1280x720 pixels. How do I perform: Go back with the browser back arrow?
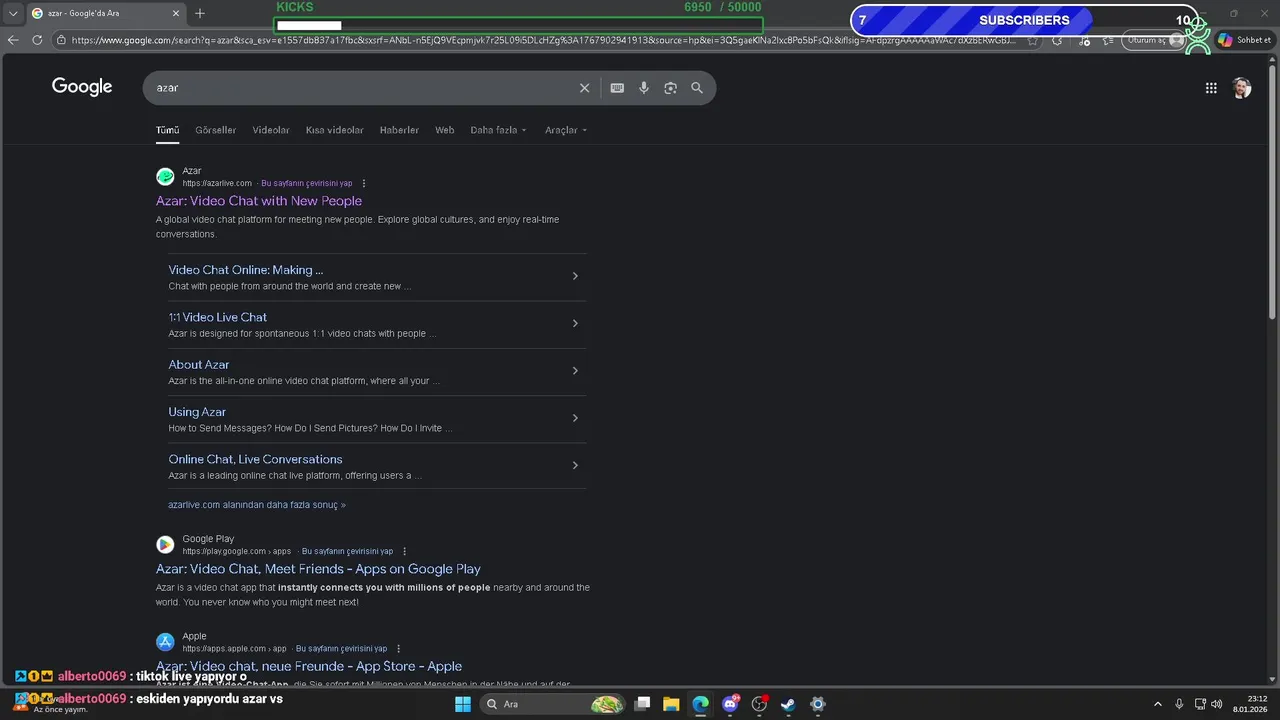pyautogui.click(x=13, y=40)
